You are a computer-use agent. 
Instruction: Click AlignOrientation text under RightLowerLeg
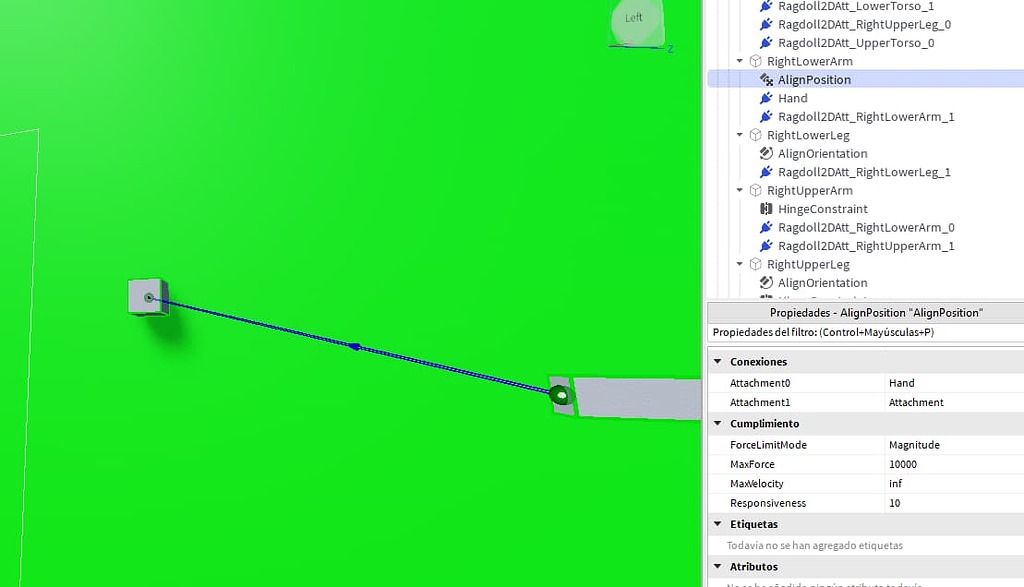coord(823,153)
